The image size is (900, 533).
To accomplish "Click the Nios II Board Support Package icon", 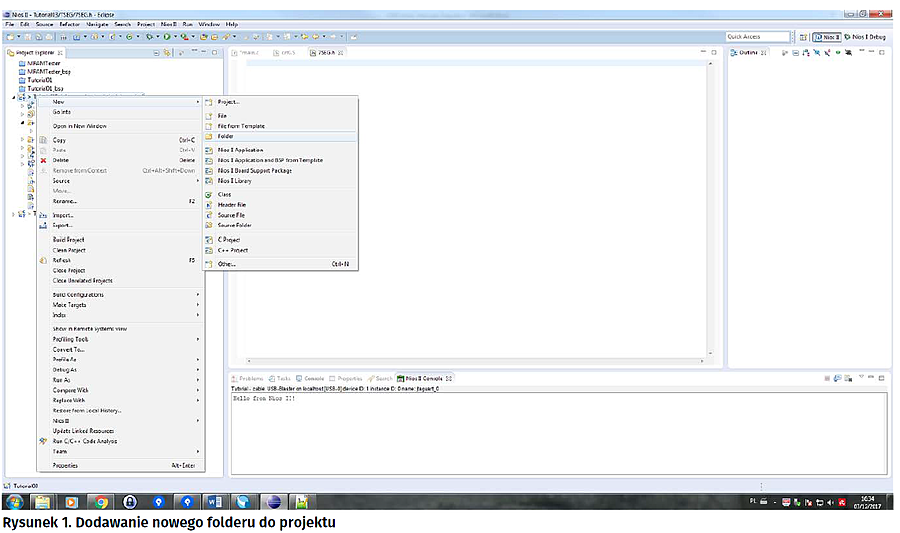I will (x=210, y=171).
